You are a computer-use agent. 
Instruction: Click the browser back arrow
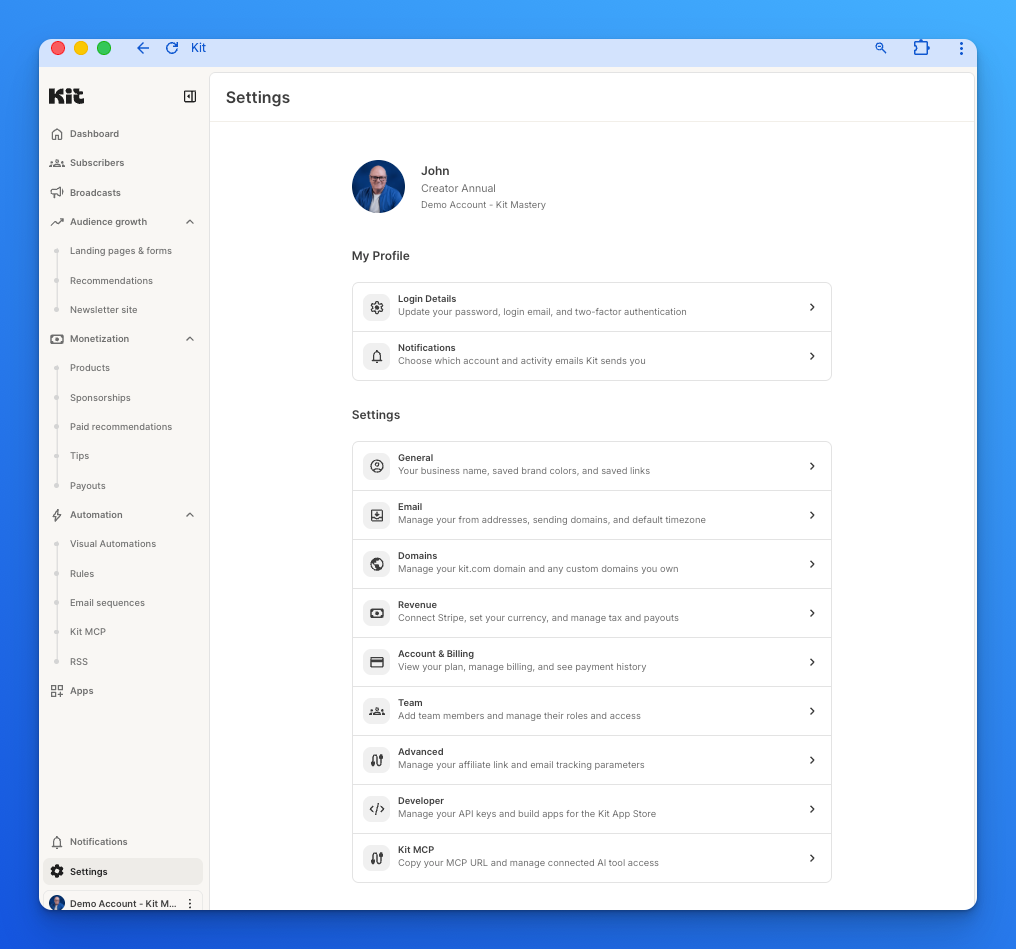coord(143,48)
